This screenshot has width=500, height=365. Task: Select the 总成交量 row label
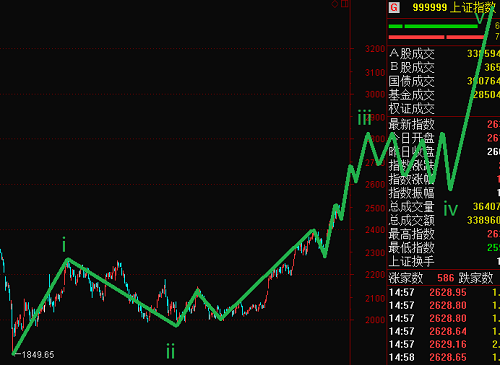coord(412,207)
